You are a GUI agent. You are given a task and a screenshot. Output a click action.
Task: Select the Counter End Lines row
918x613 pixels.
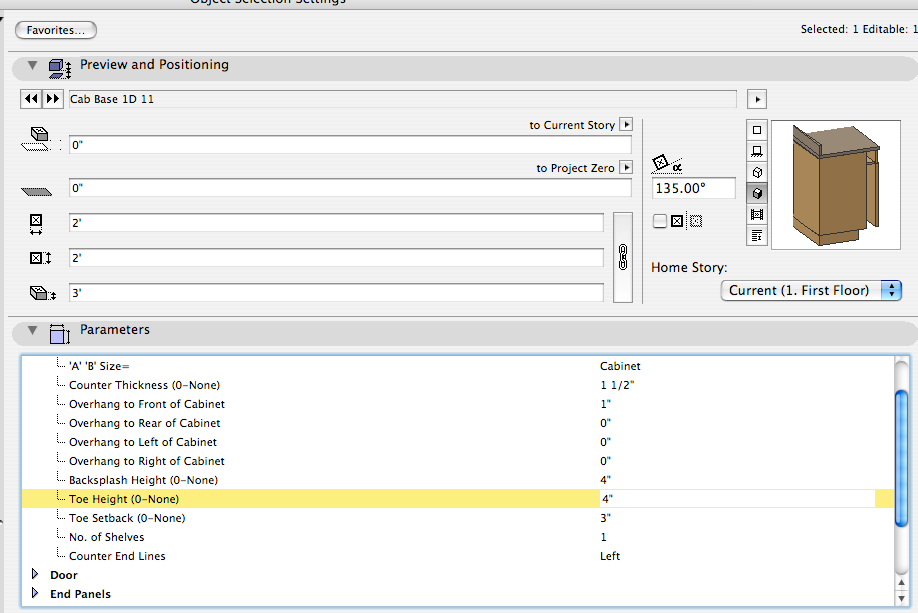pos(458,556)
